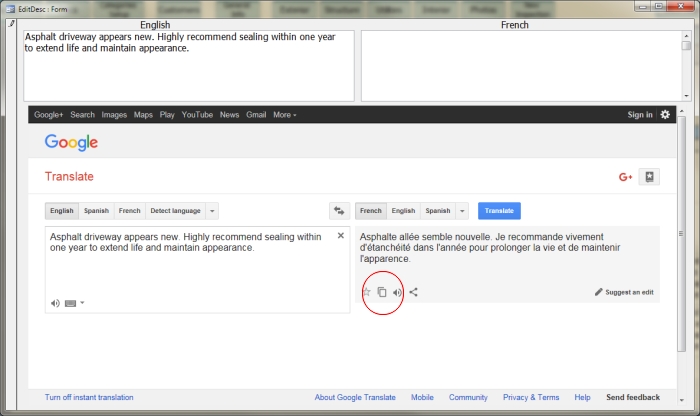700x416 pixels.
Task: Expand more source languages dropdown
Action: pos(212,211)
